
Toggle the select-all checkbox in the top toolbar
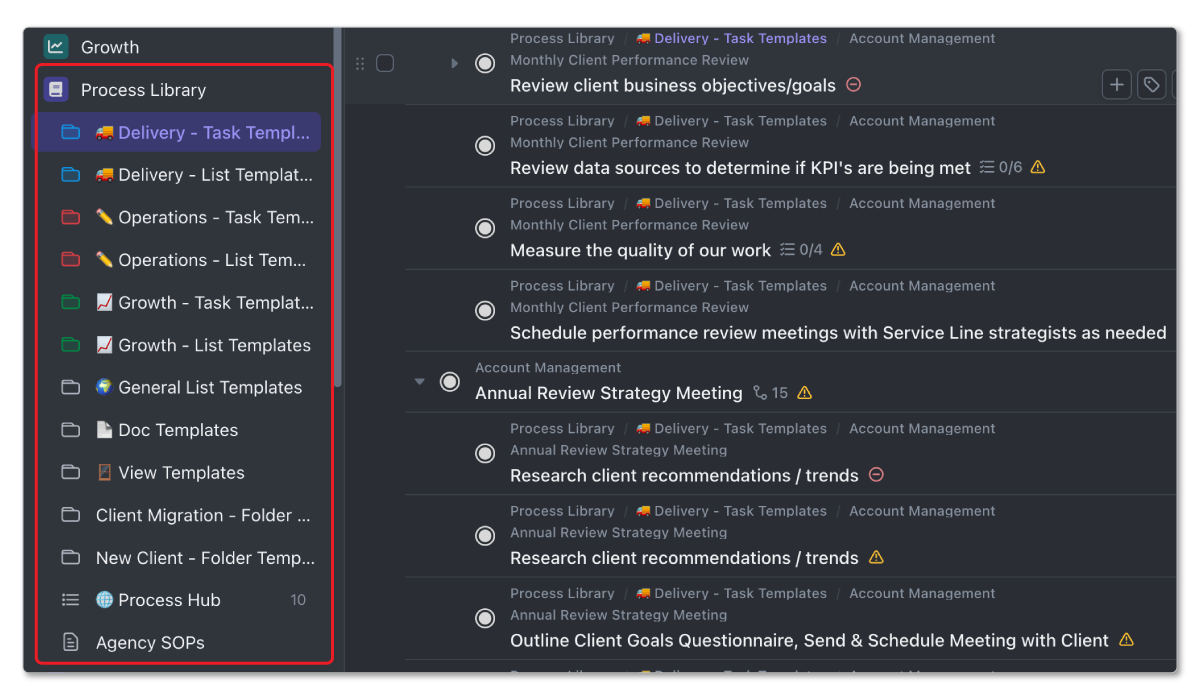tap(385, 62)
